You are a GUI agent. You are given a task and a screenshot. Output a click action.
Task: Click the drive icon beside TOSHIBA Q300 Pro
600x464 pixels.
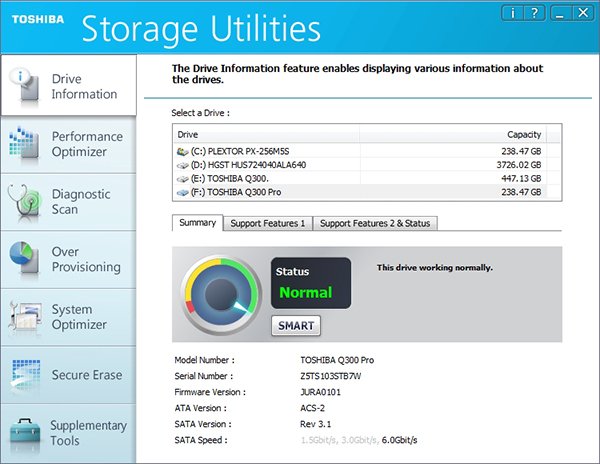(x=183, y=192)
